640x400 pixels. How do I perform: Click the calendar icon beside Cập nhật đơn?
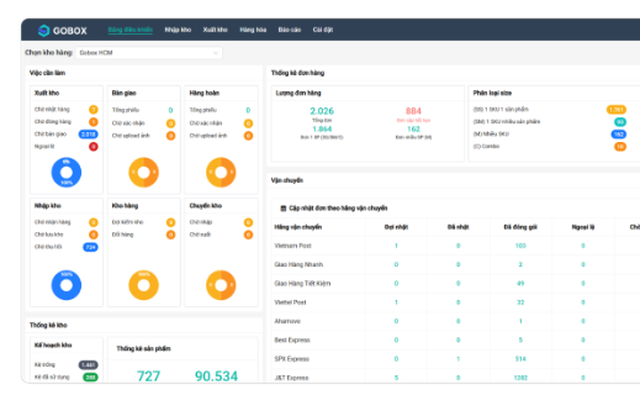[x=282, y=208]
